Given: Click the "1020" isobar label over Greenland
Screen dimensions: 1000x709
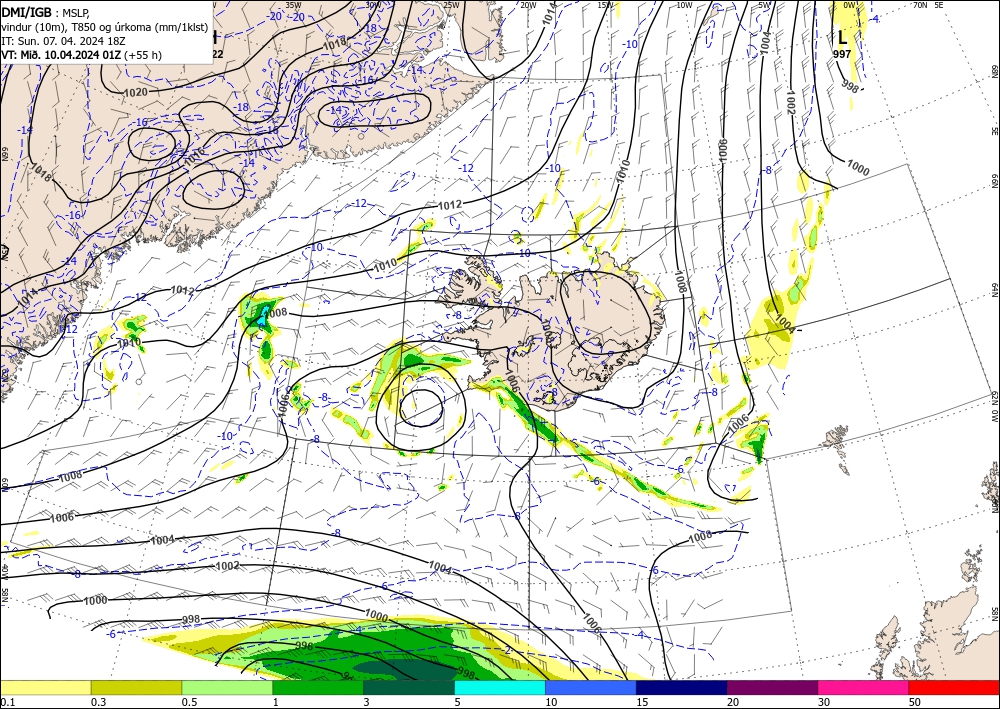Looking at the screenshot, I should pyautogui.click(x=135, y=92).
